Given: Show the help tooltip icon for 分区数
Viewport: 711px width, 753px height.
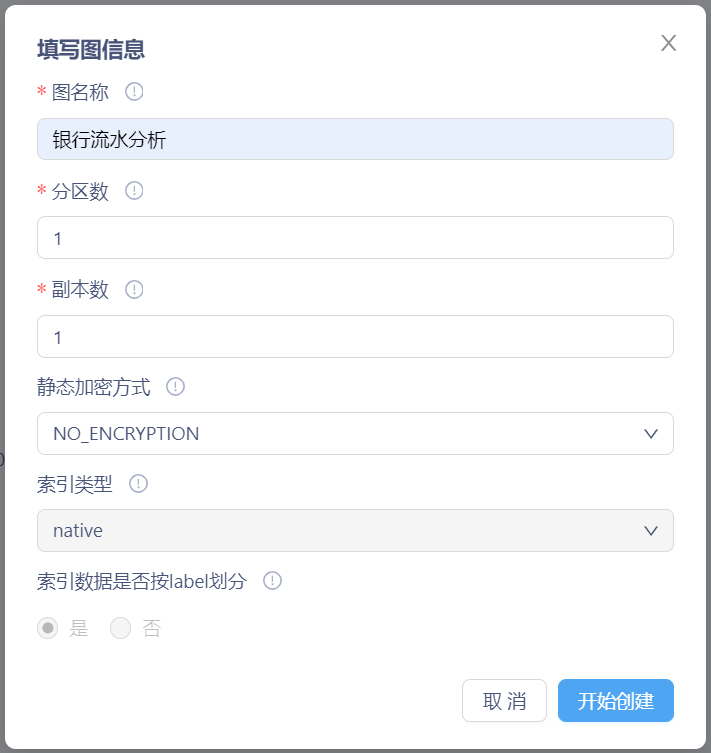Looking at the screenshot, I should [x=134, y=191].
